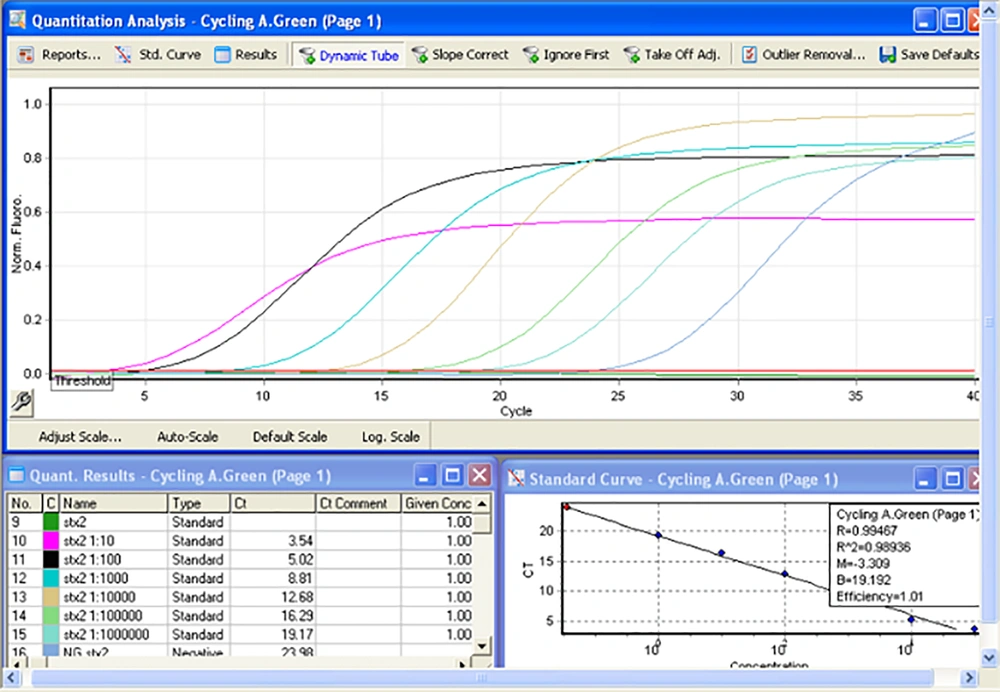Select the 'stx2 1:10' sample name

(89, 541)
